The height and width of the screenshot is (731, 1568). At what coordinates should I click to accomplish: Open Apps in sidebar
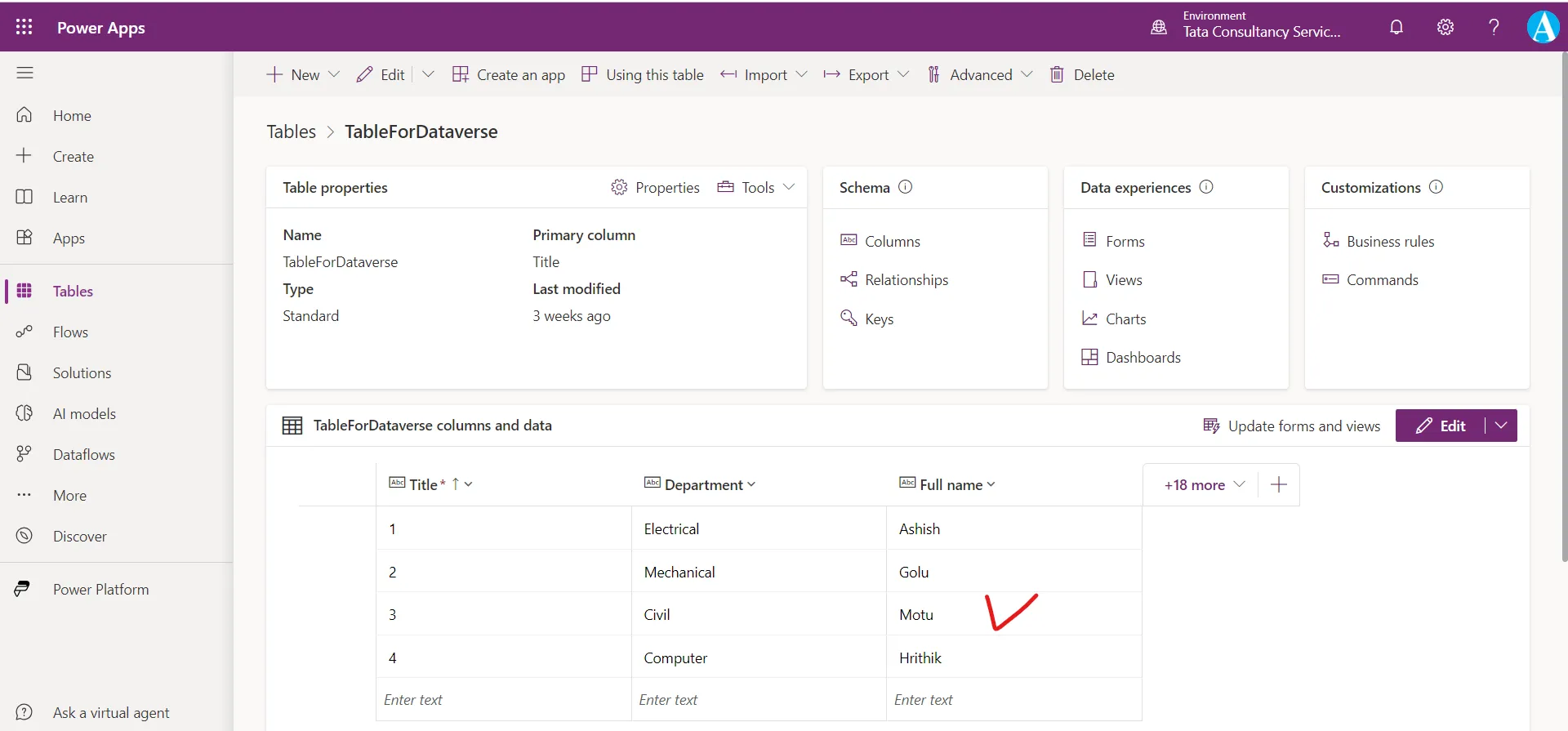click(x=117, y=238)
